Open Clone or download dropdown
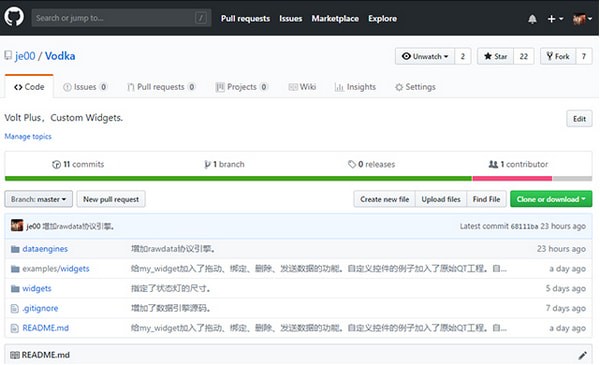The width and height of the screenshot is (600, 365). (551, 199)
